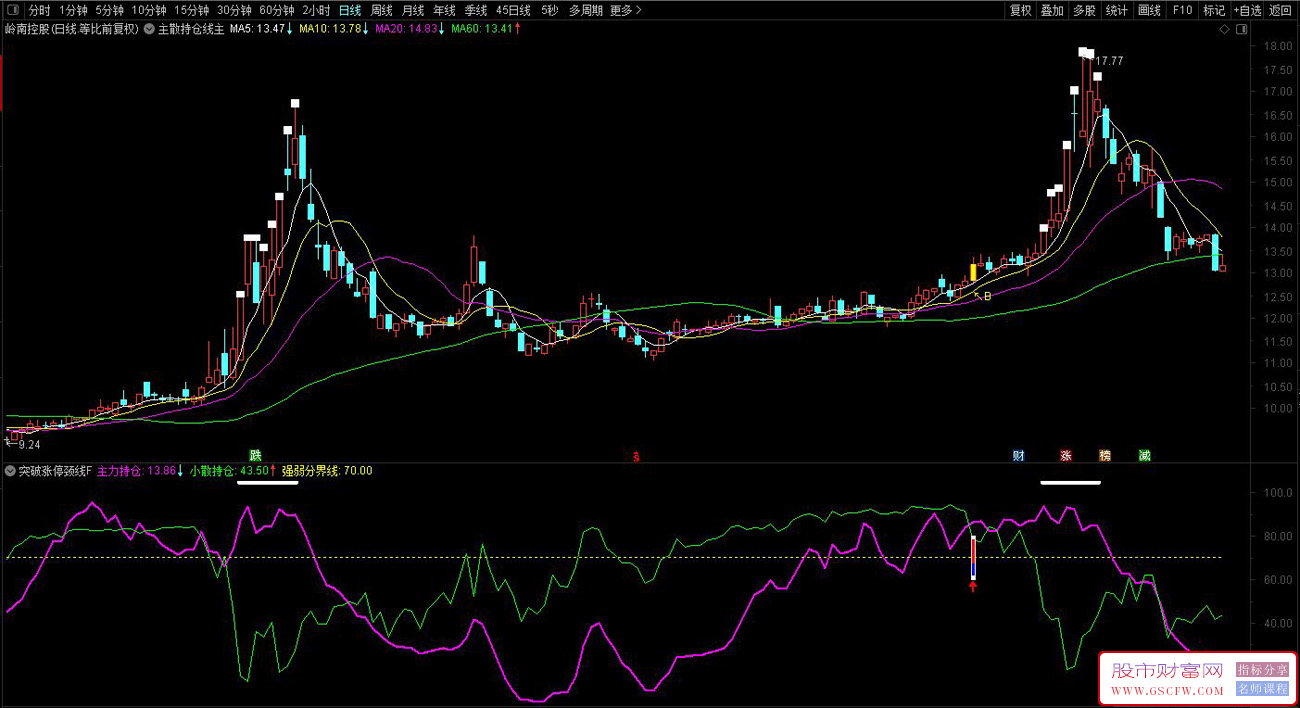Click the 复权 button

1020,11
